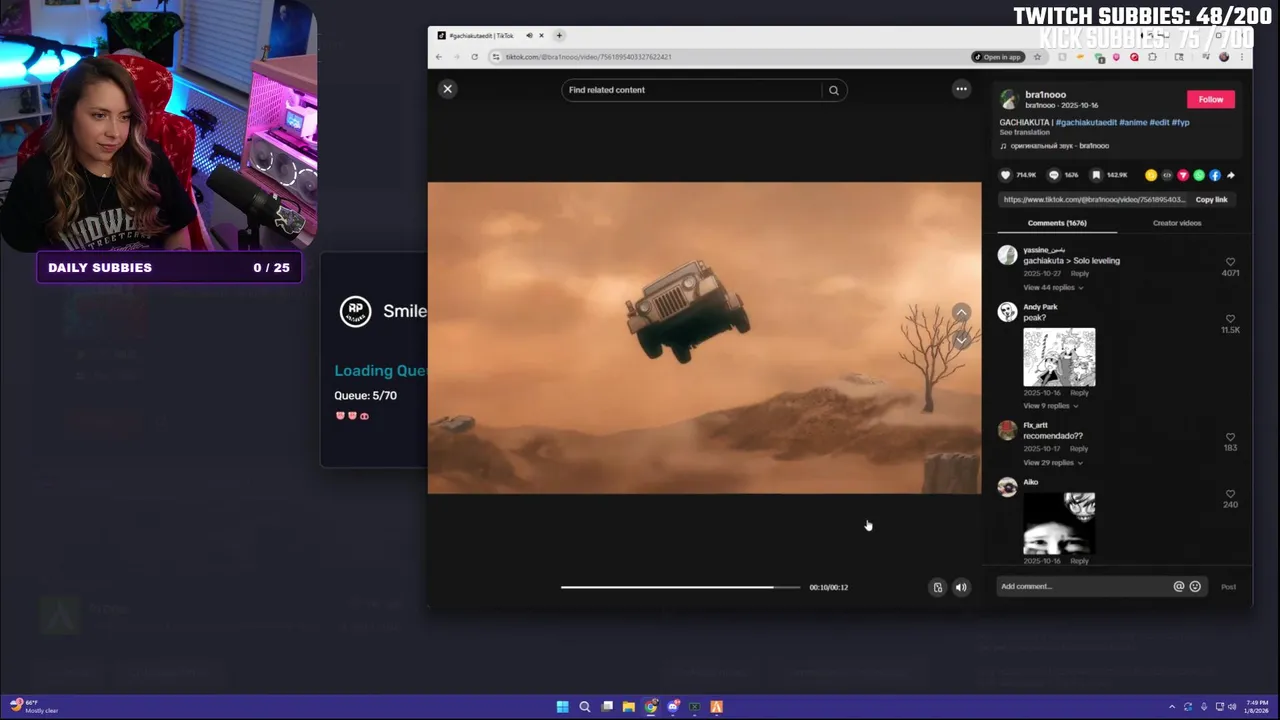Open Aiko's comment image

pyautogui.click(x=1059, y=523)
